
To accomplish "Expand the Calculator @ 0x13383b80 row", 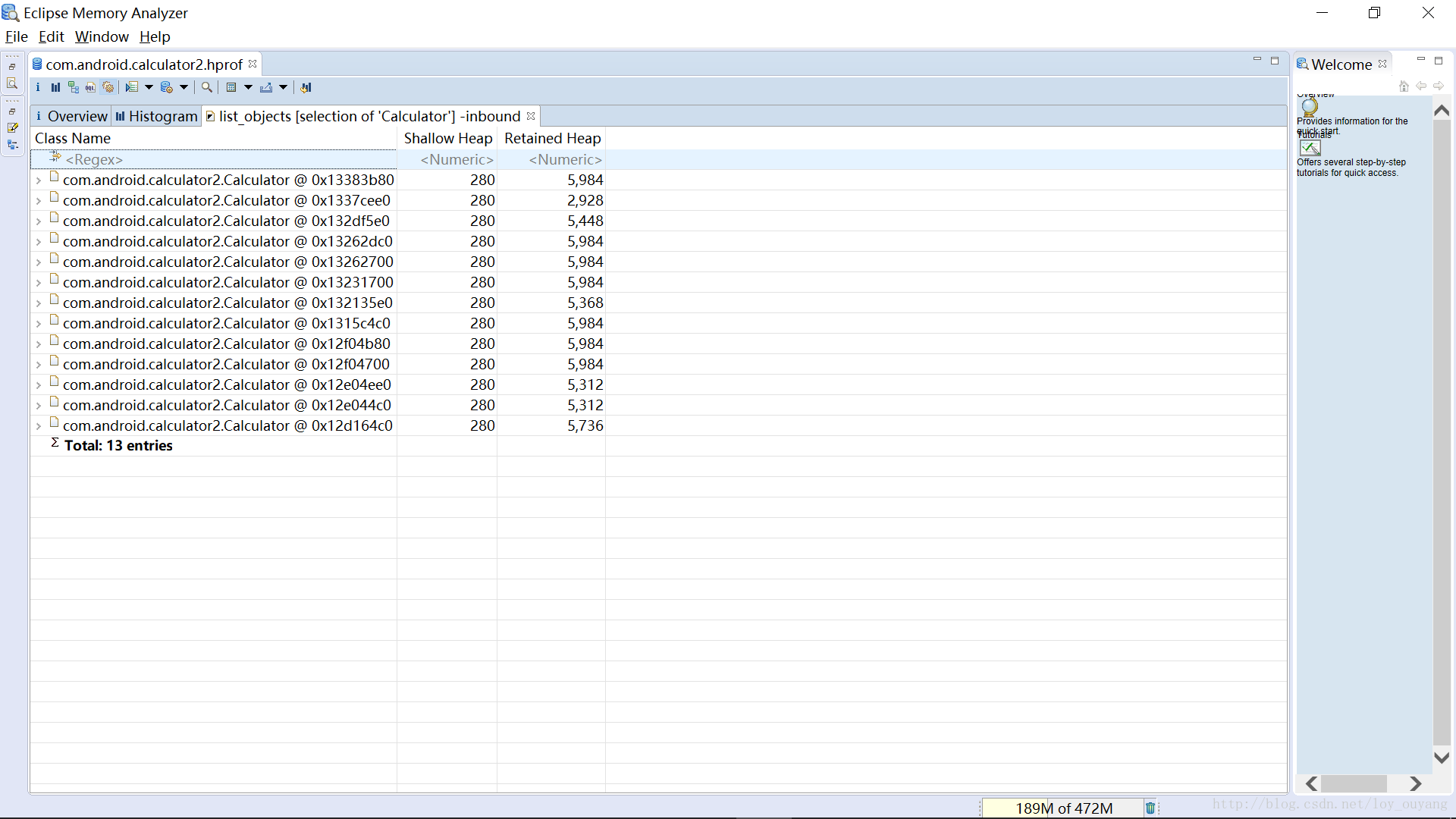I will (x=39, y=180).
